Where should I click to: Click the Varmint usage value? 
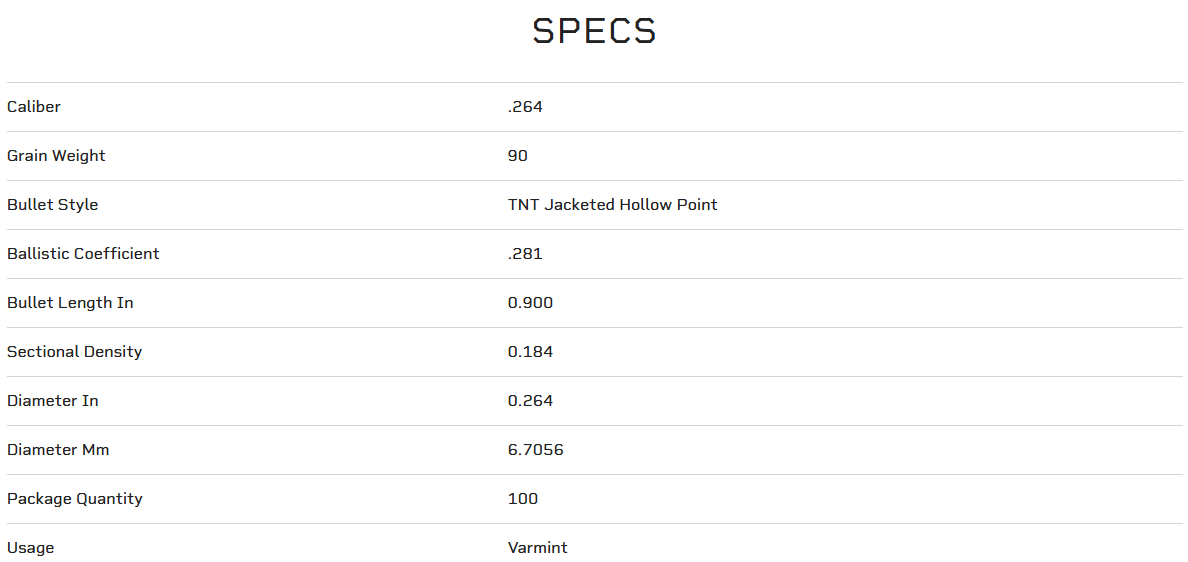click(537, 548)
